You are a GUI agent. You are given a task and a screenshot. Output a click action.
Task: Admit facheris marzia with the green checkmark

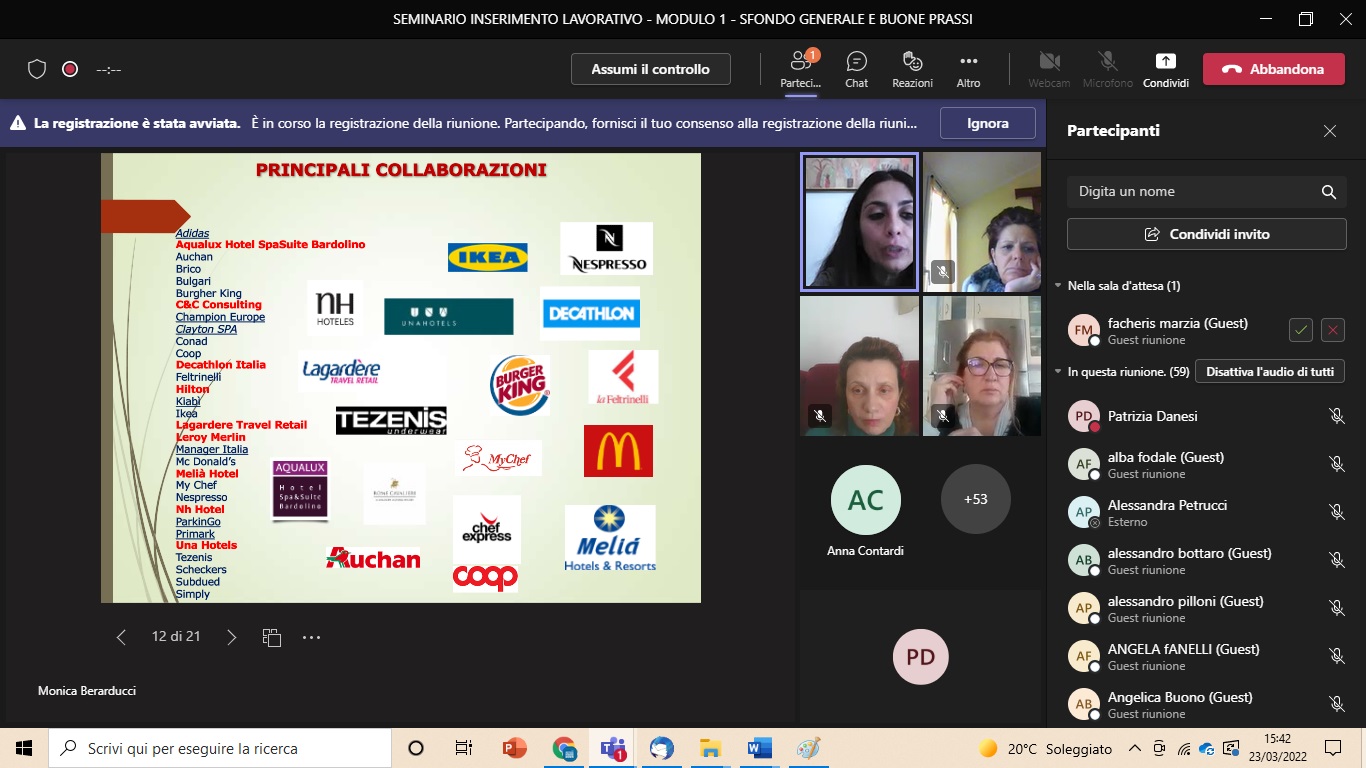click(x=1300, y=330)
